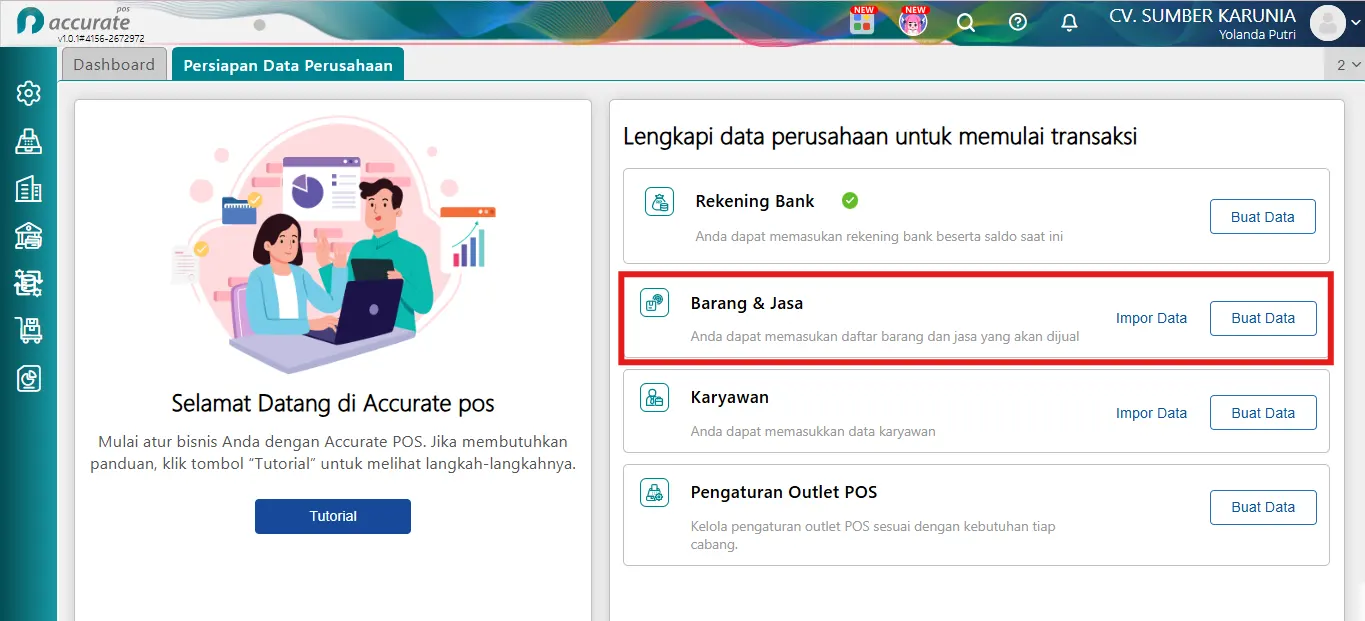The width and height of the screenshot is (1365, 621).
Task: Click the Barang & Jasa title
Action: [x=747, y=303]
